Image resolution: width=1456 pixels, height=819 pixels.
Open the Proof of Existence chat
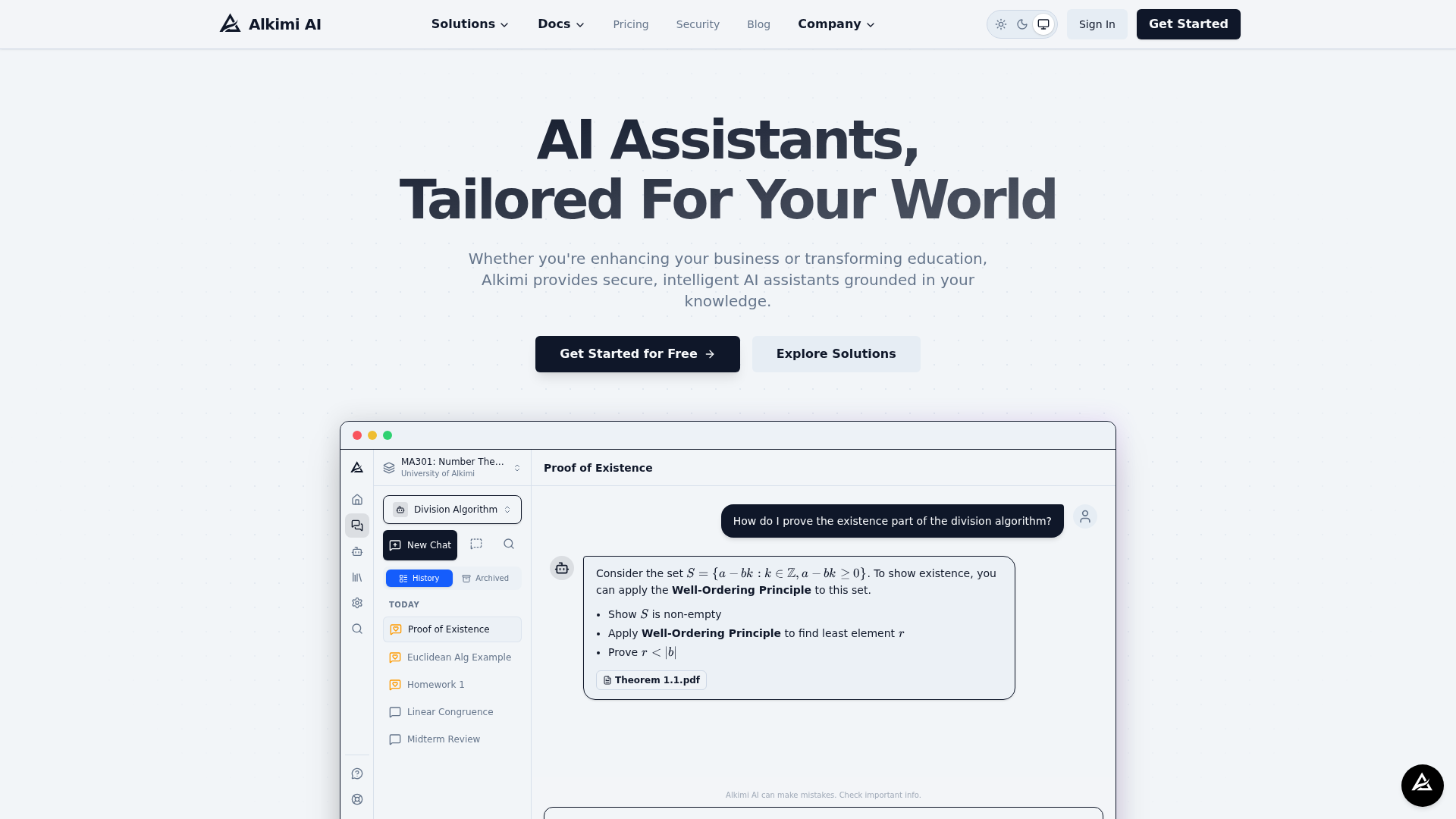(452, 629)
